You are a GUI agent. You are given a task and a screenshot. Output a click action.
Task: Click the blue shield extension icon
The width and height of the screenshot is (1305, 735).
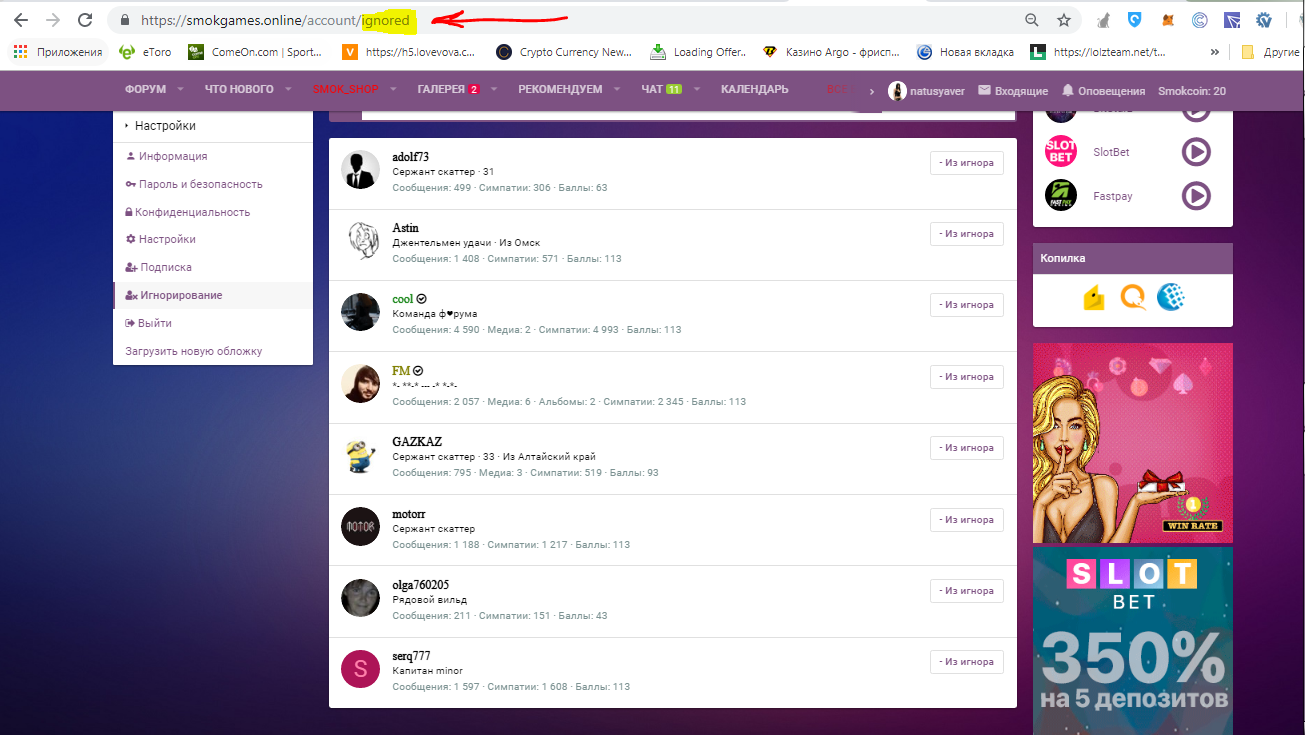click(1135, 20)
